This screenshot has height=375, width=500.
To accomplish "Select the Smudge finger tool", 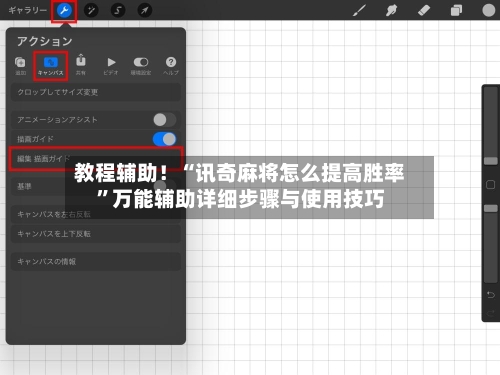I will (391, 10).
